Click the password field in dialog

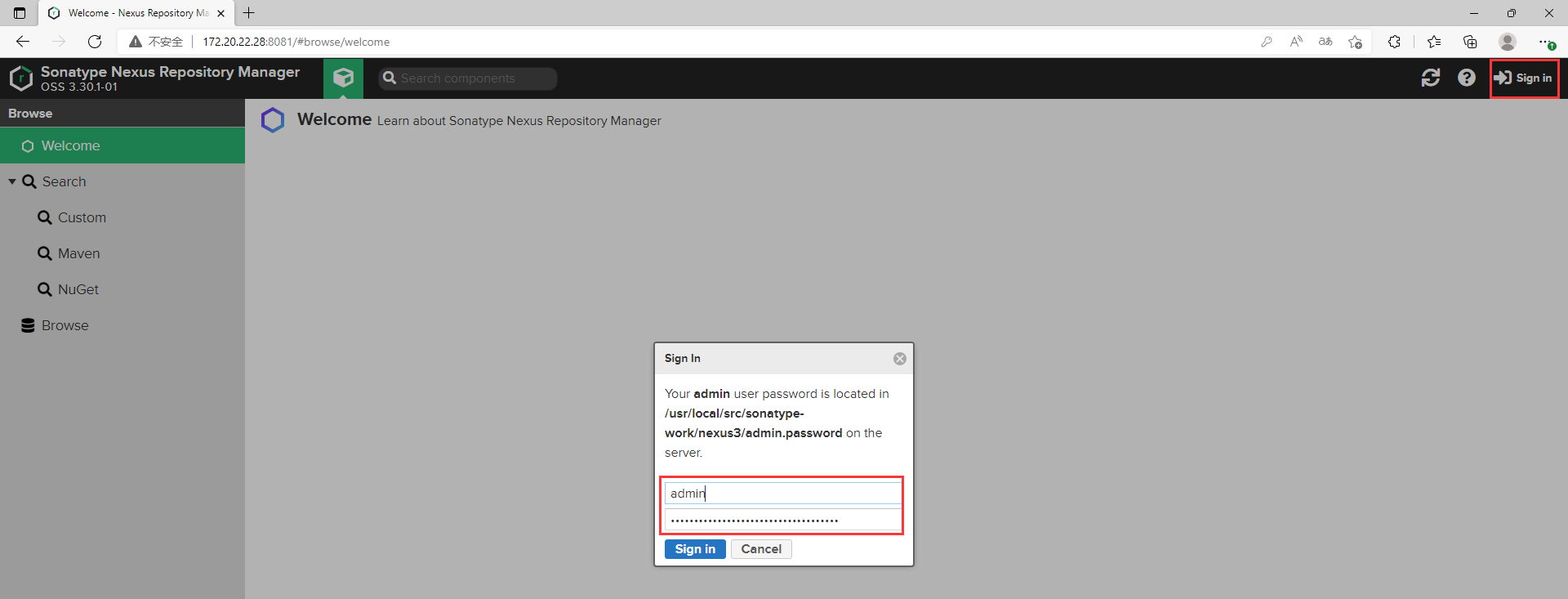pyautogui.click(x=783, y=520)
